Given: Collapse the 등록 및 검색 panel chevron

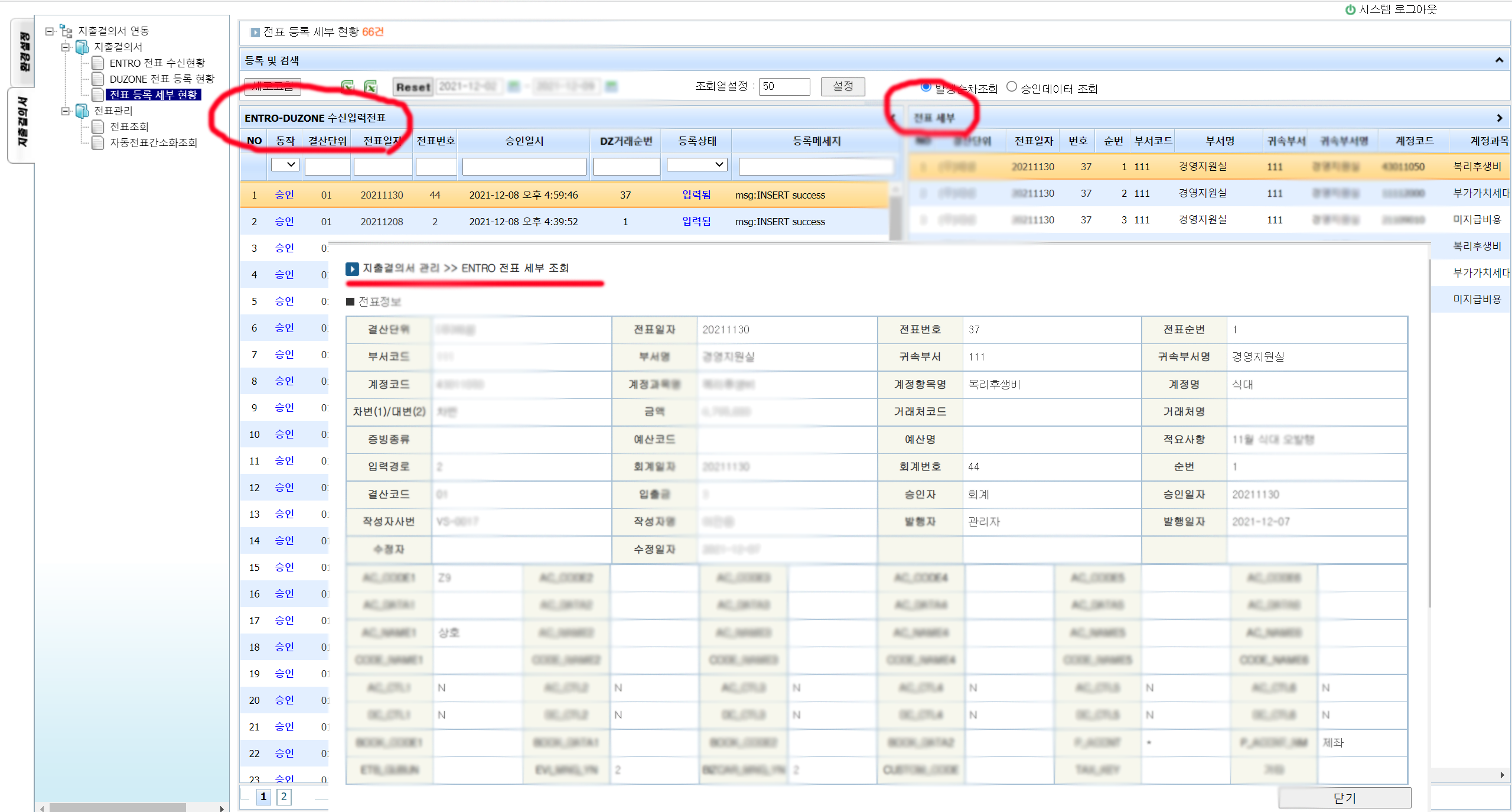Looking at the screenshot, I should (1498, 60).
